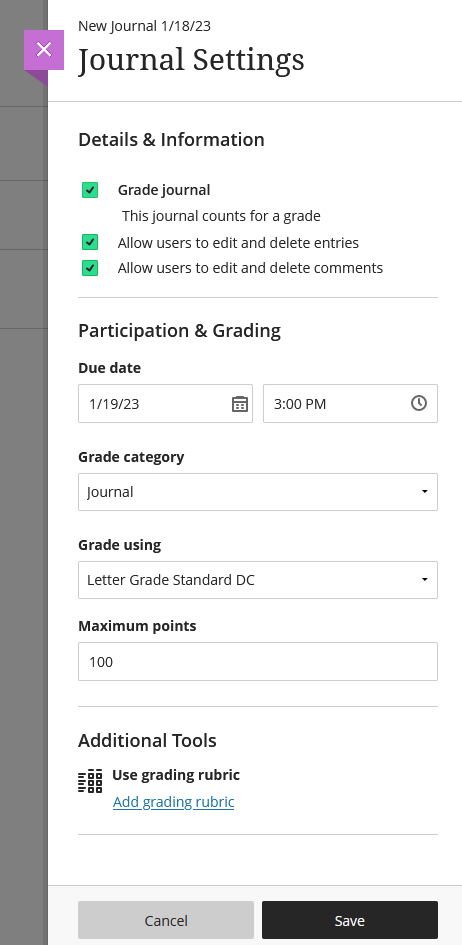Viewport: 462px width, 945px height.
Task: Open the Journal grade category combo box
Action: coord(258,492)
